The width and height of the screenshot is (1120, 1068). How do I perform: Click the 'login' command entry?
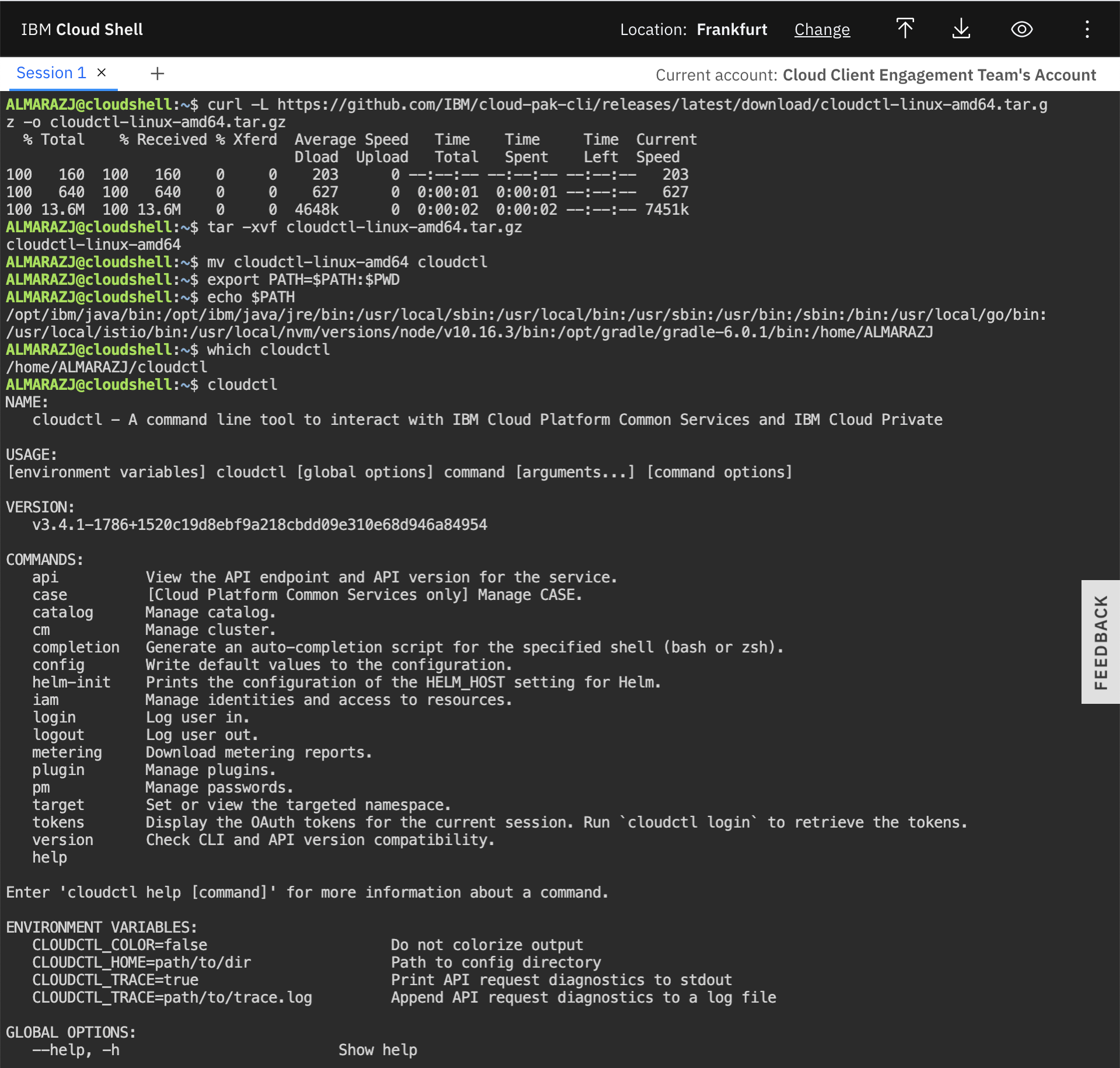click(54, 718)
